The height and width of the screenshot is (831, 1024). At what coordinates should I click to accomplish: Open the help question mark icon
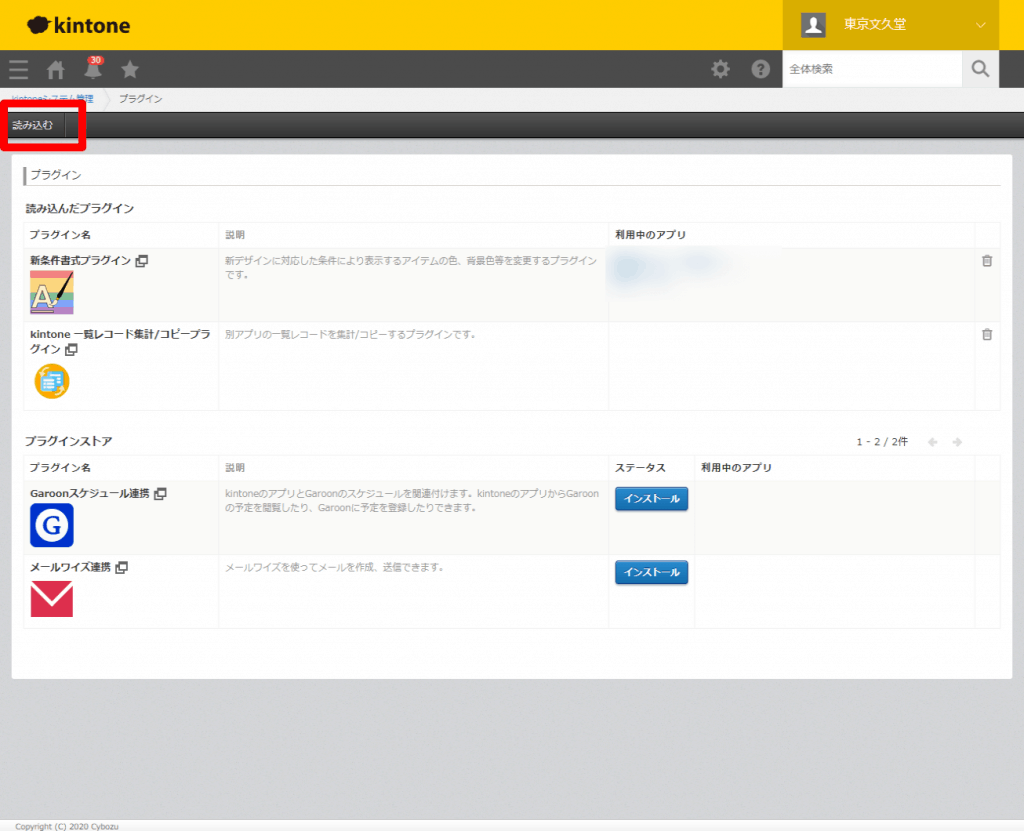[761, 69]
